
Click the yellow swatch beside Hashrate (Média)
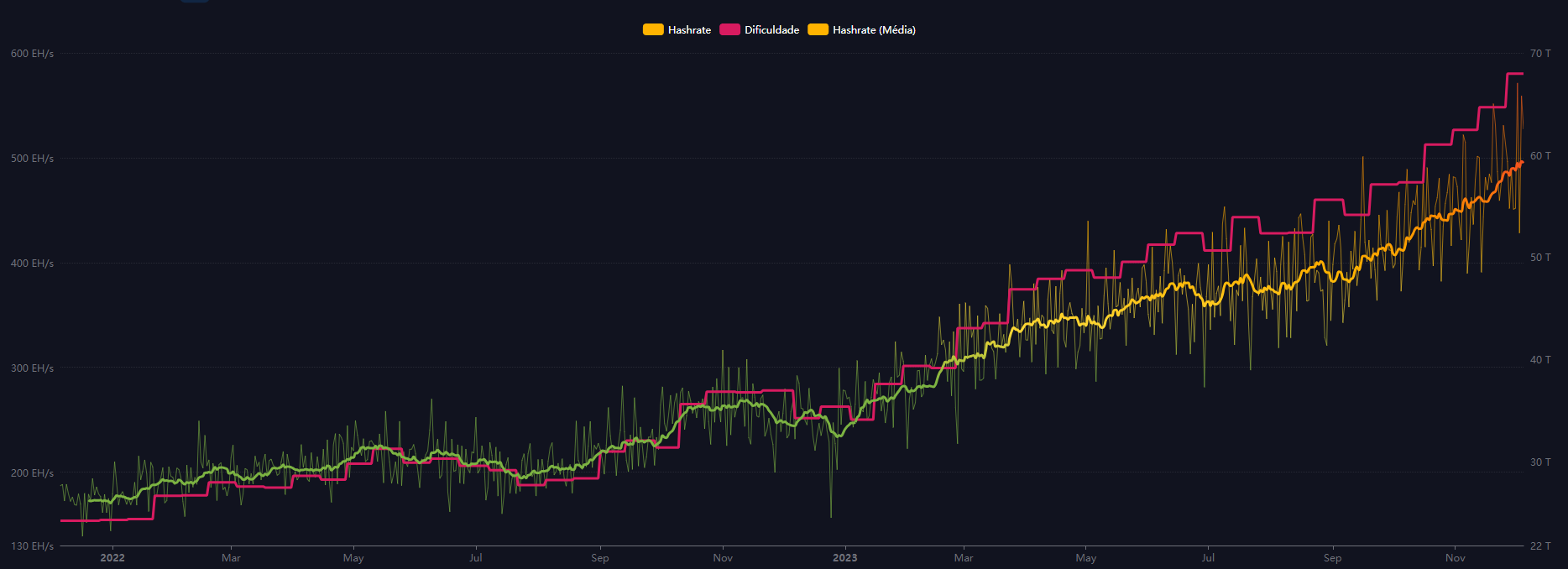click(818, 30)
